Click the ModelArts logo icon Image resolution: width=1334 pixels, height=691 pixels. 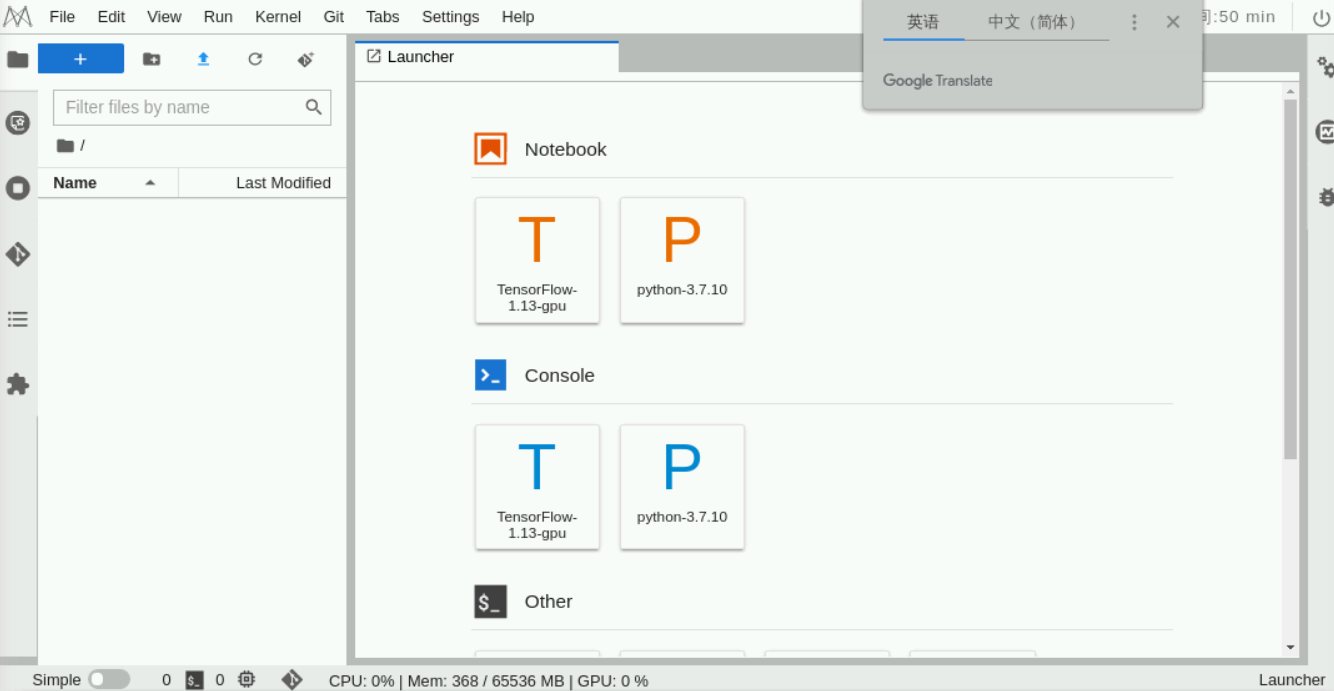[18, 16]
